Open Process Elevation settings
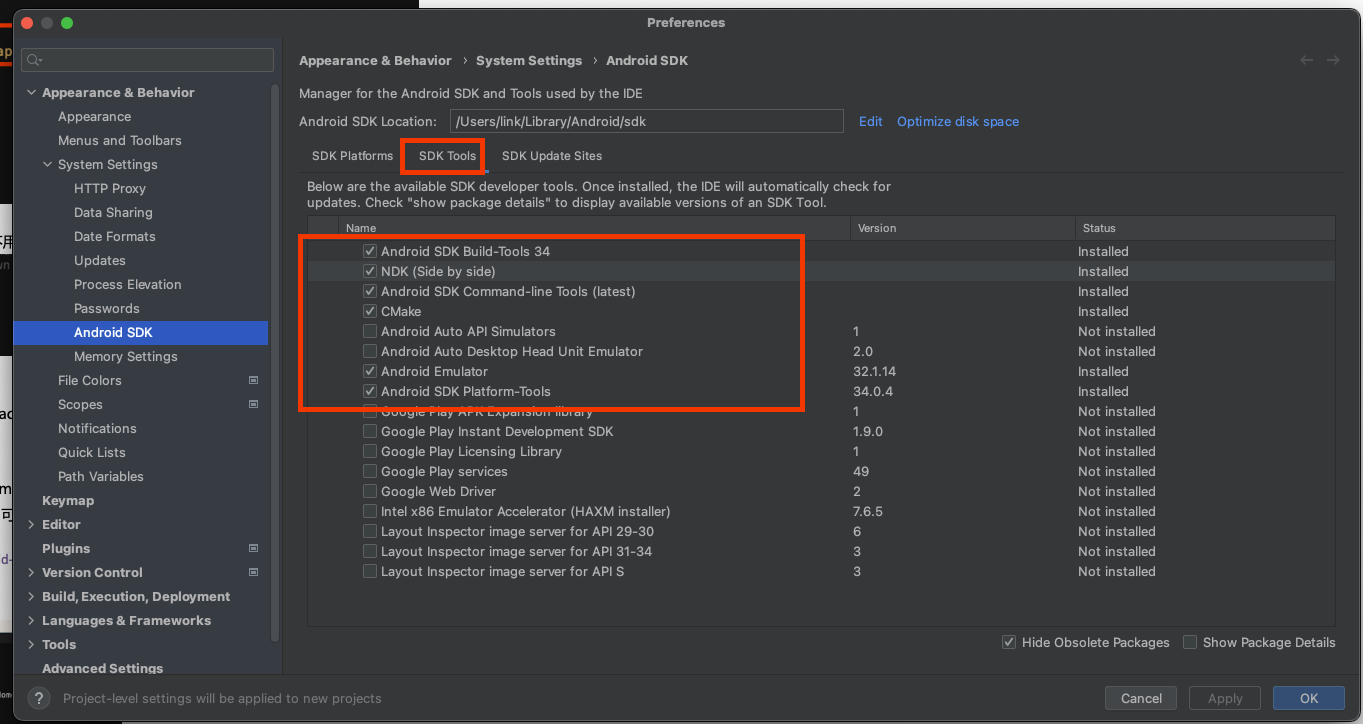 [128, 284]
